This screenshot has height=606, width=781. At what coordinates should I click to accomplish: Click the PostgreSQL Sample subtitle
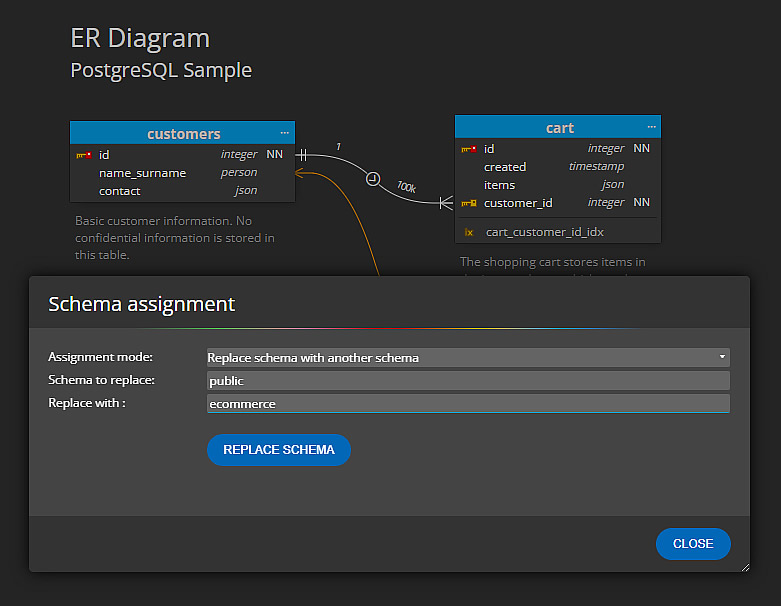161,70
